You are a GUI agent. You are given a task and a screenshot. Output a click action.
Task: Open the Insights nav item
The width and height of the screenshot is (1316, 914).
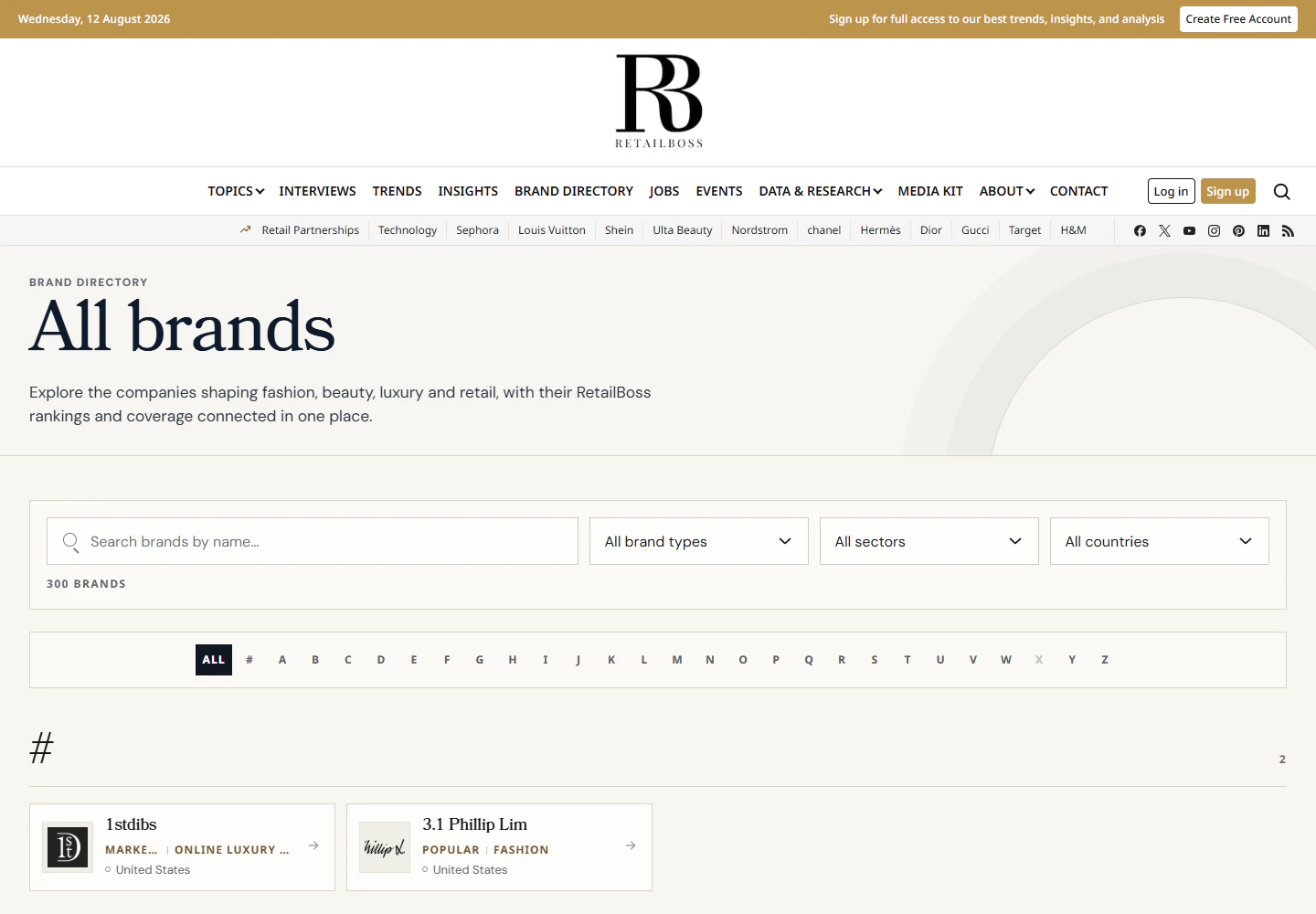(x=468, y=191)
